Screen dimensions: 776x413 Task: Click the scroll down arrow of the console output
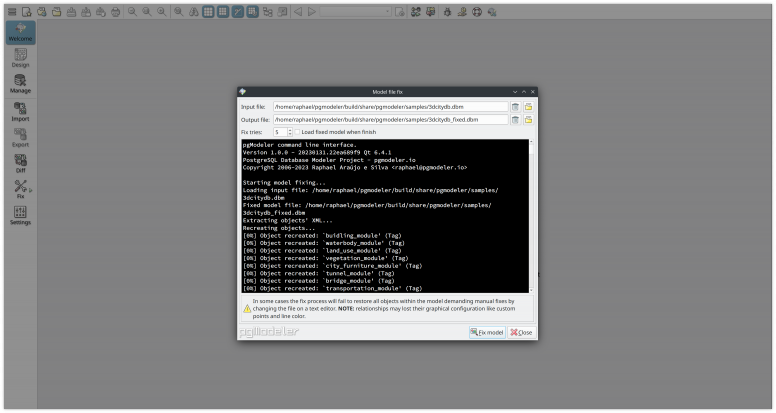pos(532,290)
